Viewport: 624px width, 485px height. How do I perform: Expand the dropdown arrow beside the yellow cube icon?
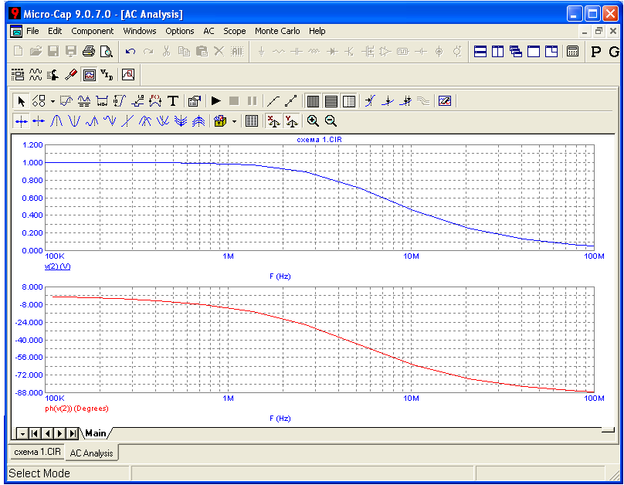234,121
